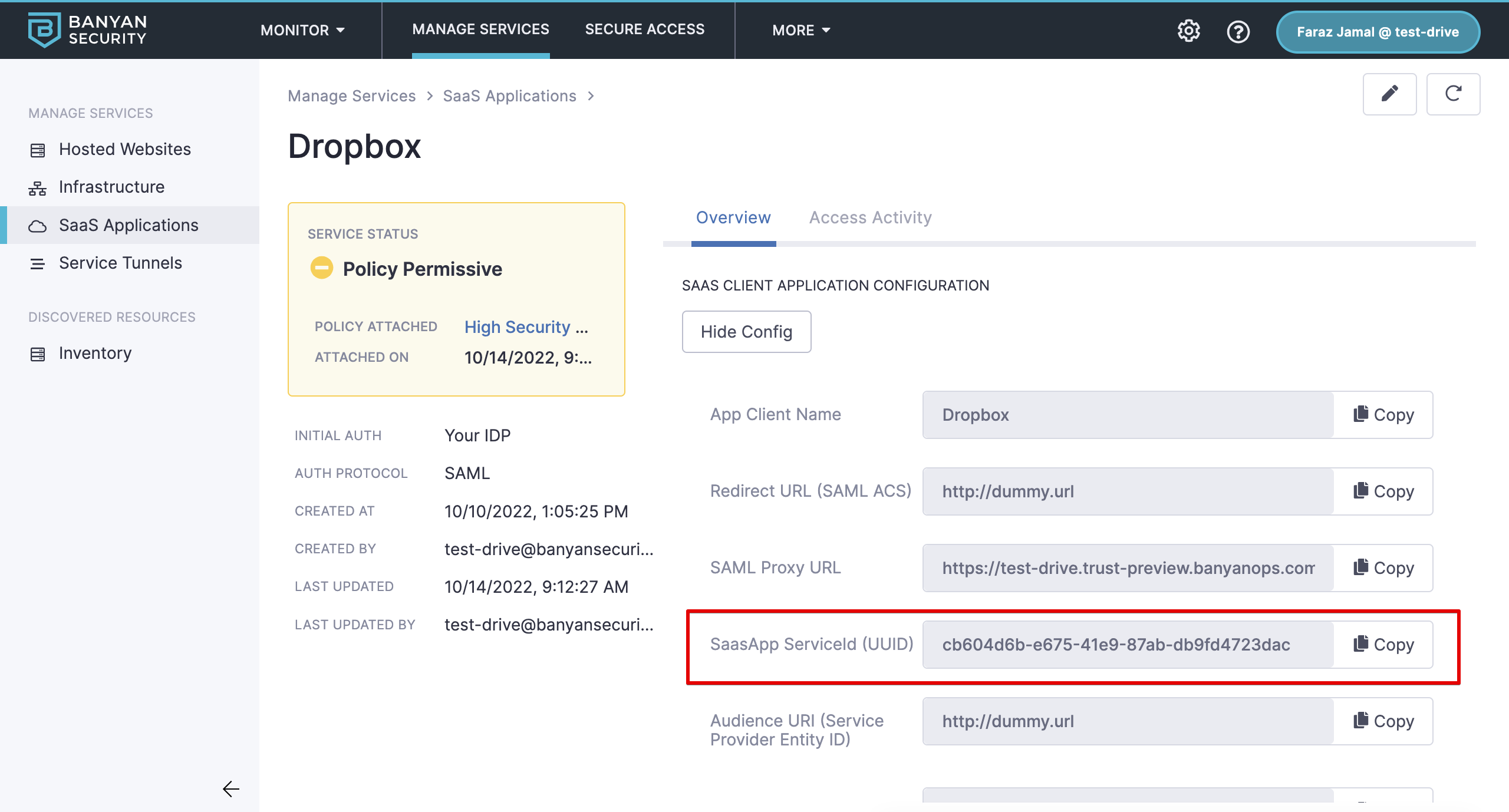
Task: Go to SaaS Applications breadcrumb
Action: tap(509, 96)
